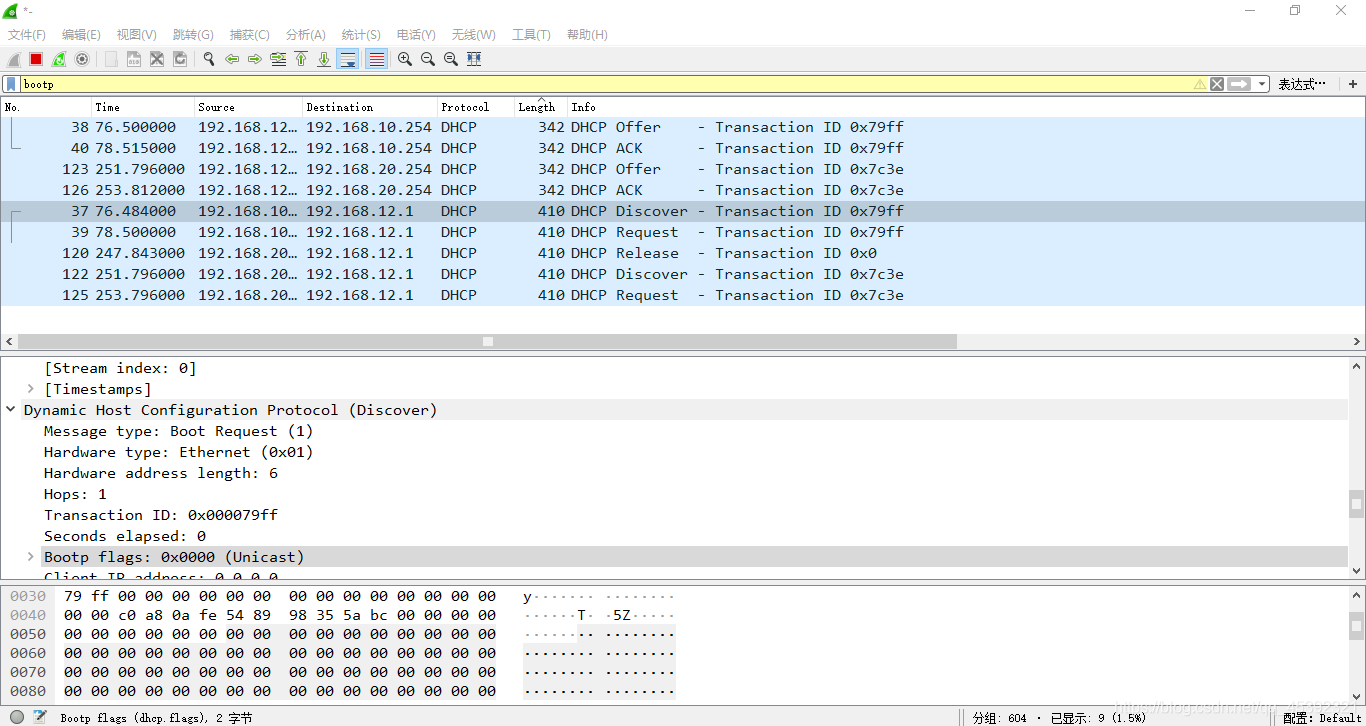Stop the running capture with red square
The width and height of the screenshot is (1366, 726).
tap(36, 59)
